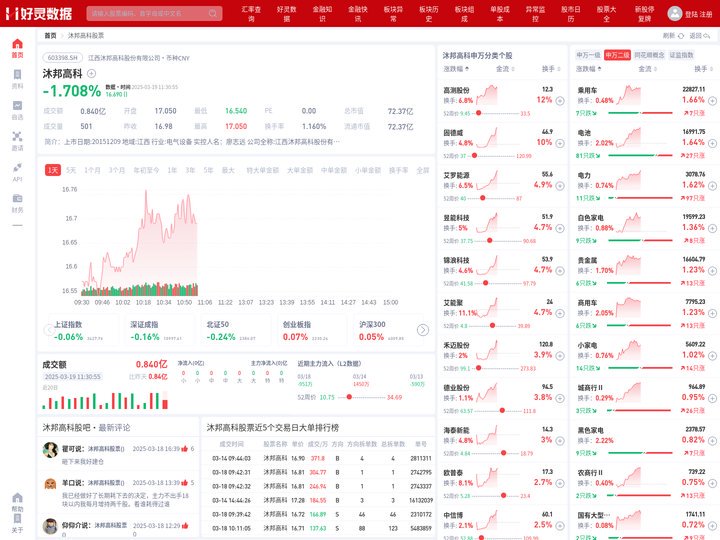Focus the stock code search field
720x540 pixels.
154,13
